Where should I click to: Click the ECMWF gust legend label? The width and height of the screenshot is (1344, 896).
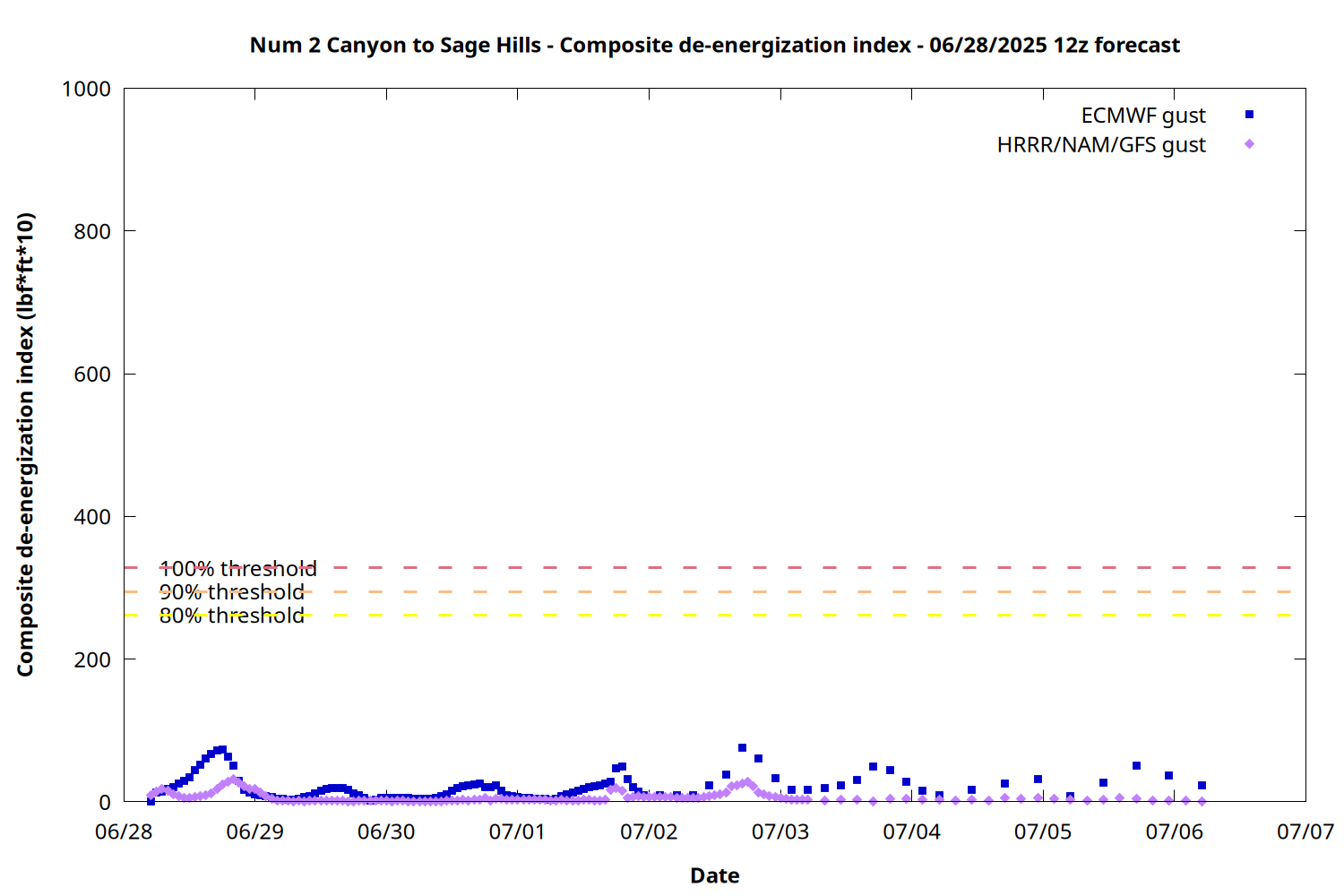point(1143,116)
